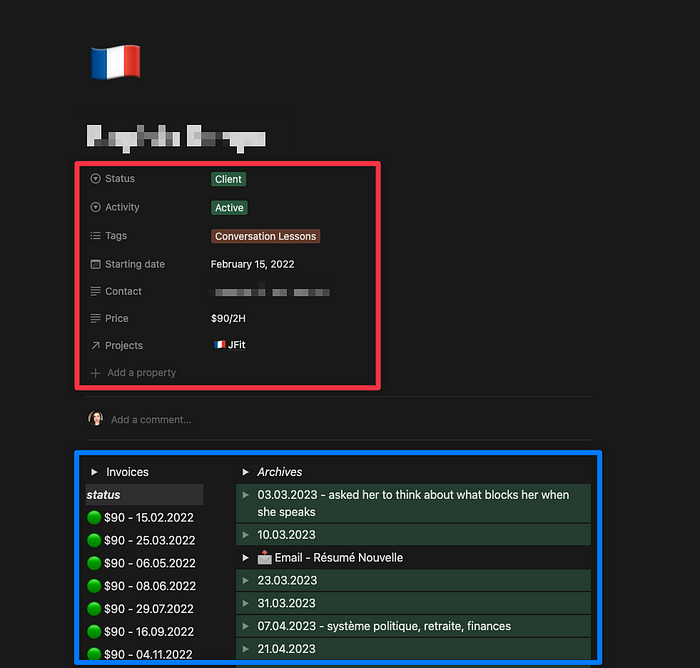Click the Price property label
Image resolution: width=700 pixels, height=668 pixels.
click(x=117, y=318)
